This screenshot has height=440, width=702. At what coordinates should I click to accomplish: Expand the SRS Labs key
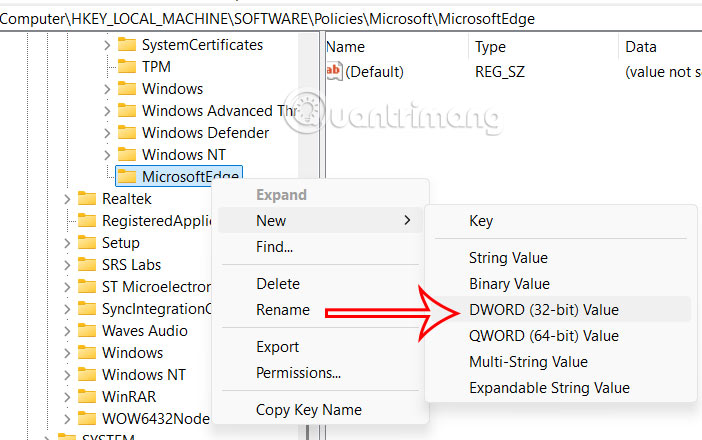[x=67, y=265]
